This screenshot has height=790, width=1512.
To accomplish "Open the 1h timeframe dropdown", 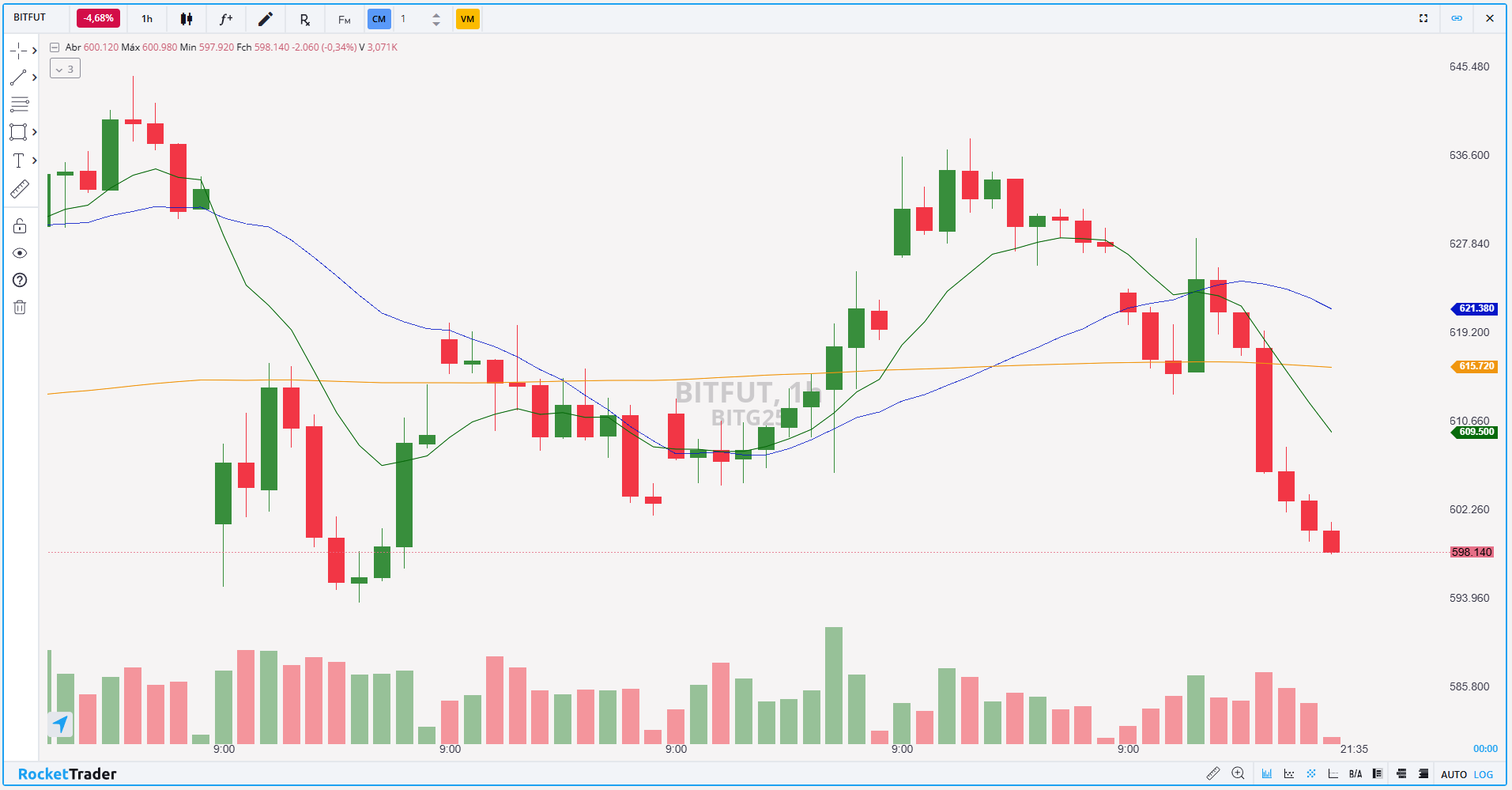I will [x=147, y=18].
